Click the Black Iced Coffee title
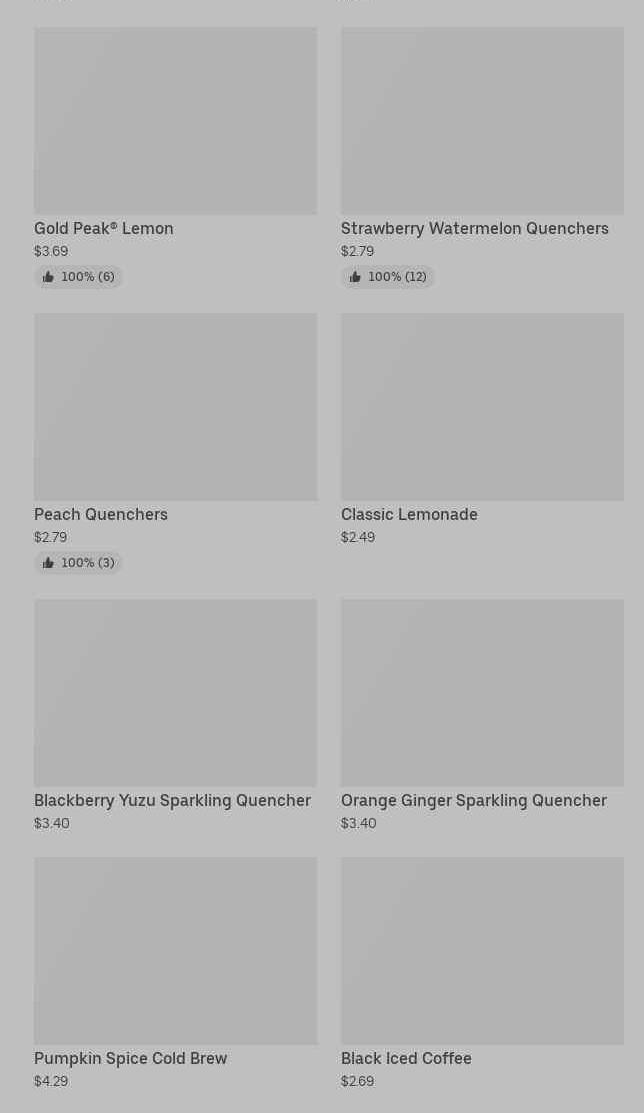The width and height of the screenshot is (644, 1113). [406, 1058]
